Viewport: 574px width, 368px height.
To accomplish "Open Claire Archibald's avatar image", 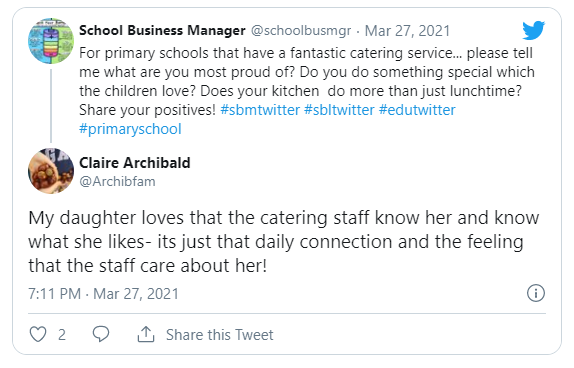I will tap(51, 171).
